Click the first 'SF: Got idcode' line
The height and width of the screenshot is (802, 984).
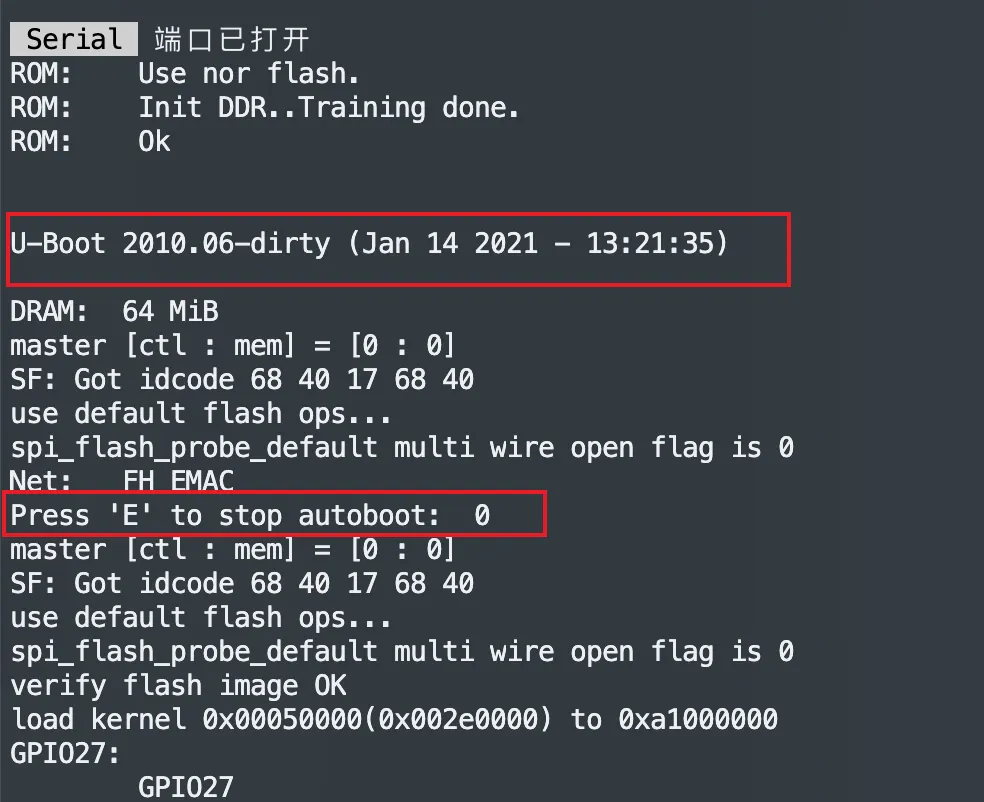pos(242,379)
